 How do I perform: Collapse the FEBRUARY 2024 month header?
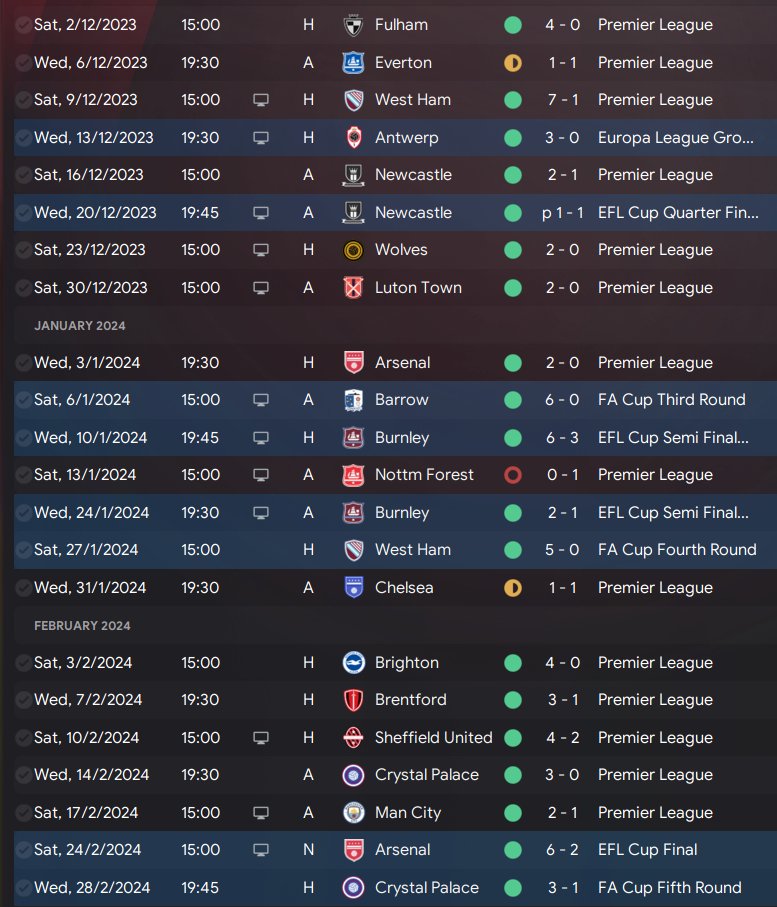pos(82,626)
